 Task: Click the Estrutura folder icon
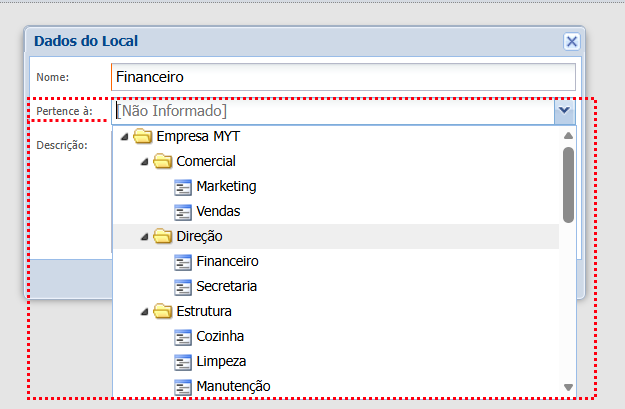tap(162, 311)
